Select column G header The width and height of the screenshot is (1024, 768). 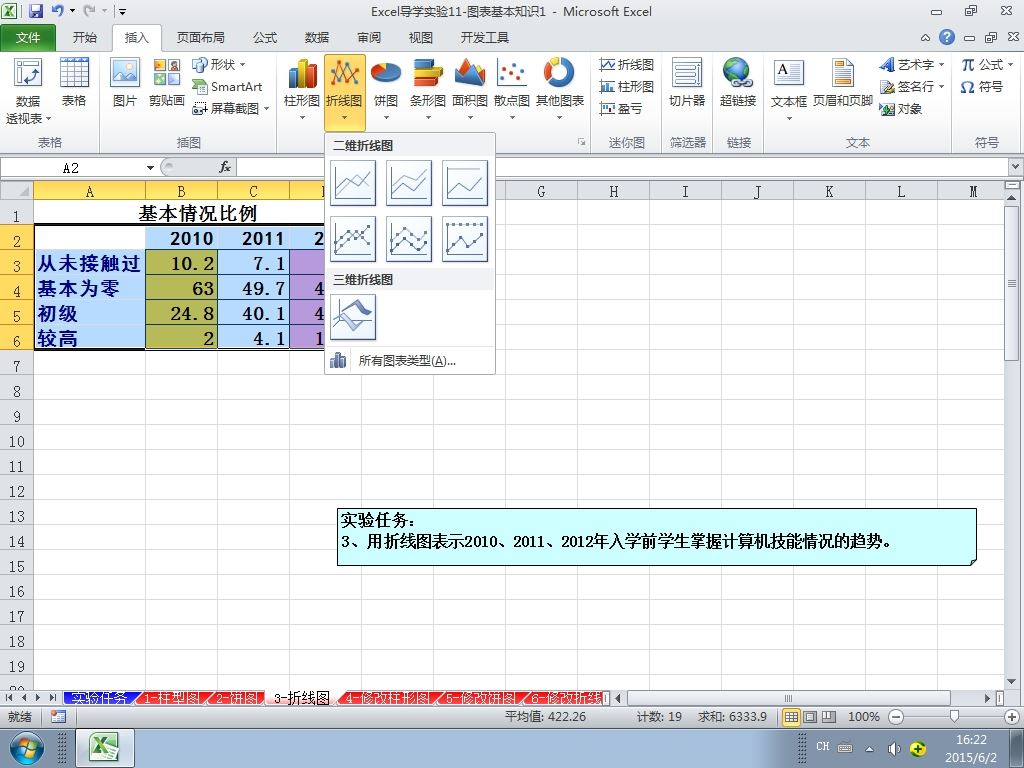click(541, 191)
